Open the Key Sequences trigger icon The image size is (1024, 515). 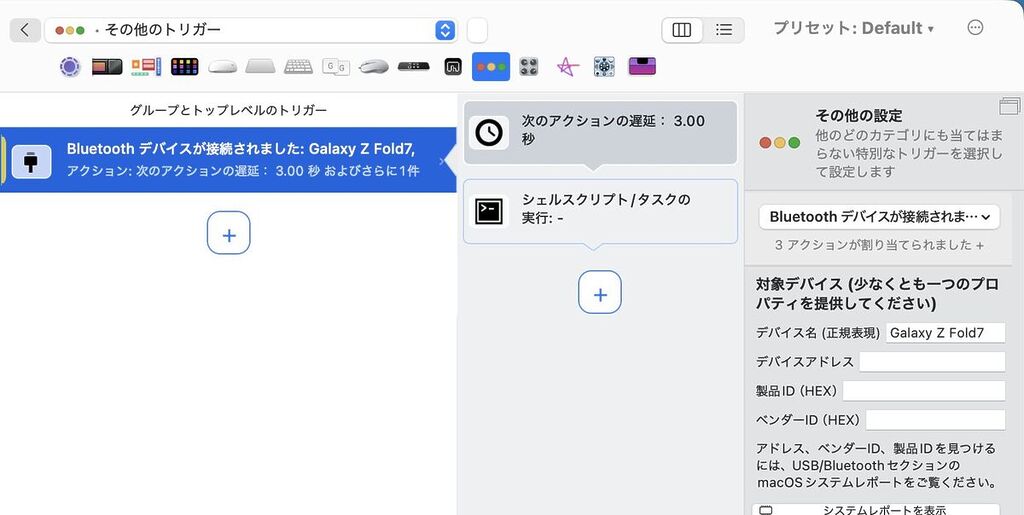(336, 67)
